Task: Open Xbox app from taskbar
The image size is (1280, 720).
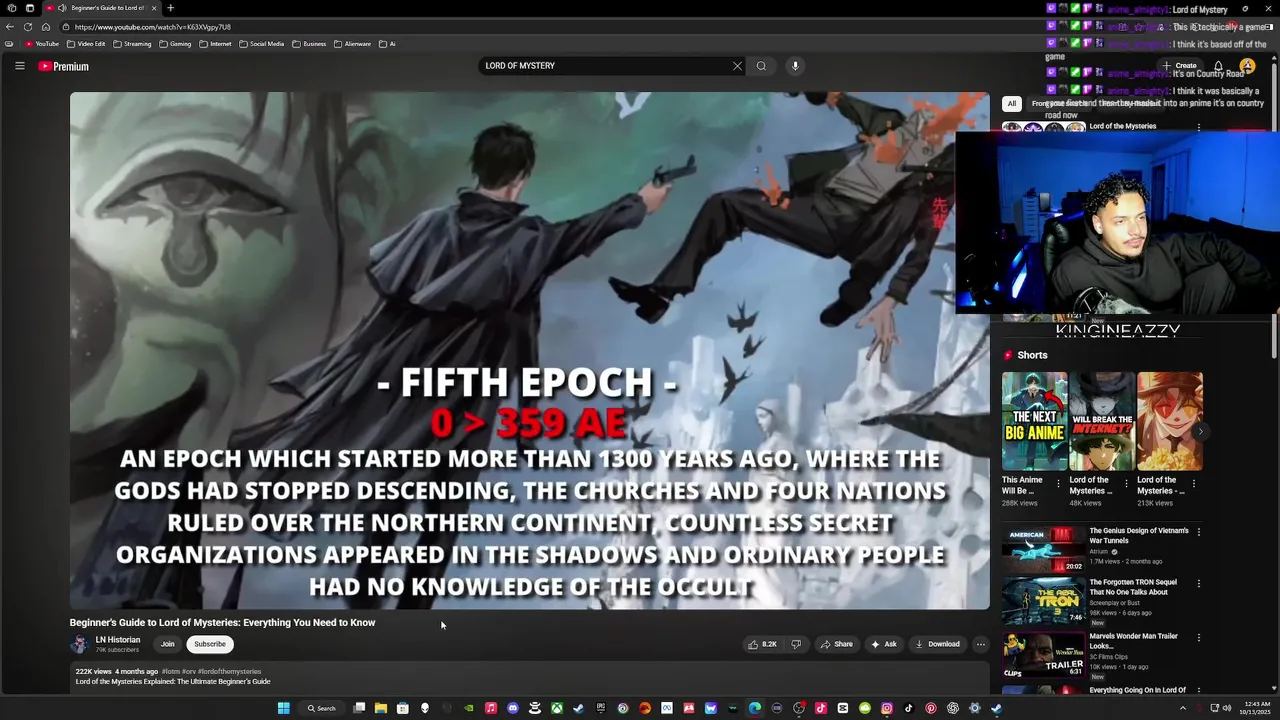Action: pos(557,708)
